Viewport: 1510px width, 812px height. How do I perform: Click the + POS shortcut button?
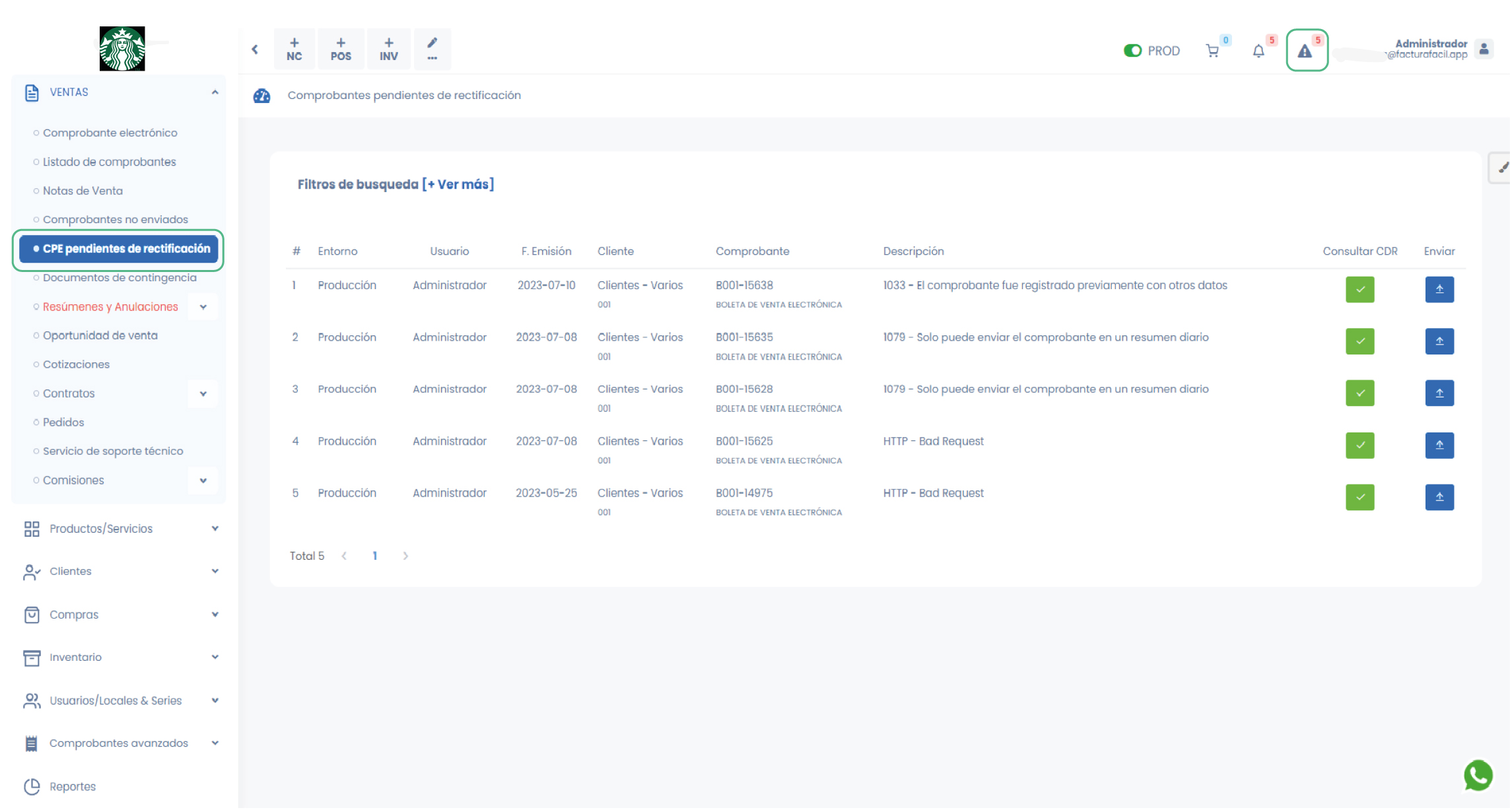coord(341,49)
